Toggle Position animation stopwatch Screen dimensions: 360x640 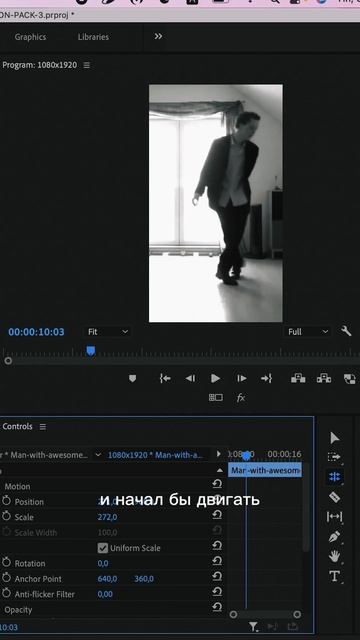[x=6, y=501]
